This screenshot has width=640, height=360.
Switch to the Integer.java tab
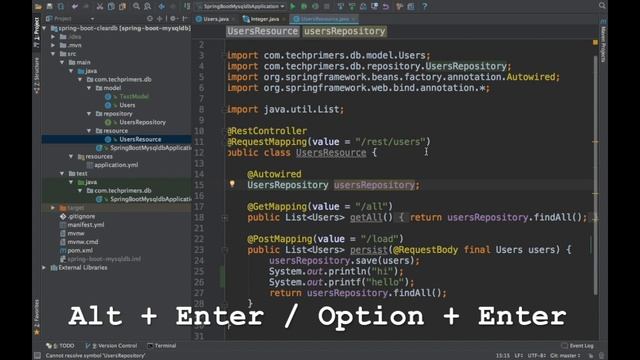(x=264, y=19)
